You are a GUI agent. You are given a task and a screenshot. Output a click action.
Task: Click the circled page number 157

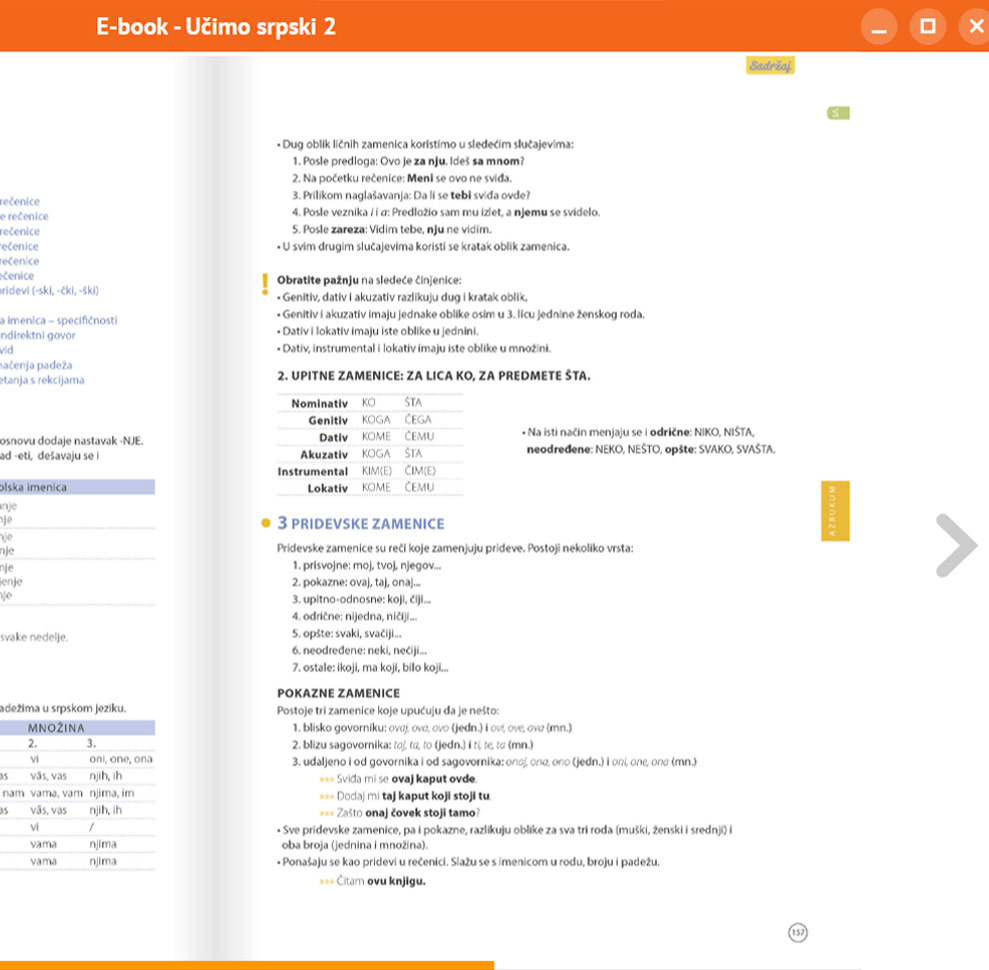click(797, 932)
